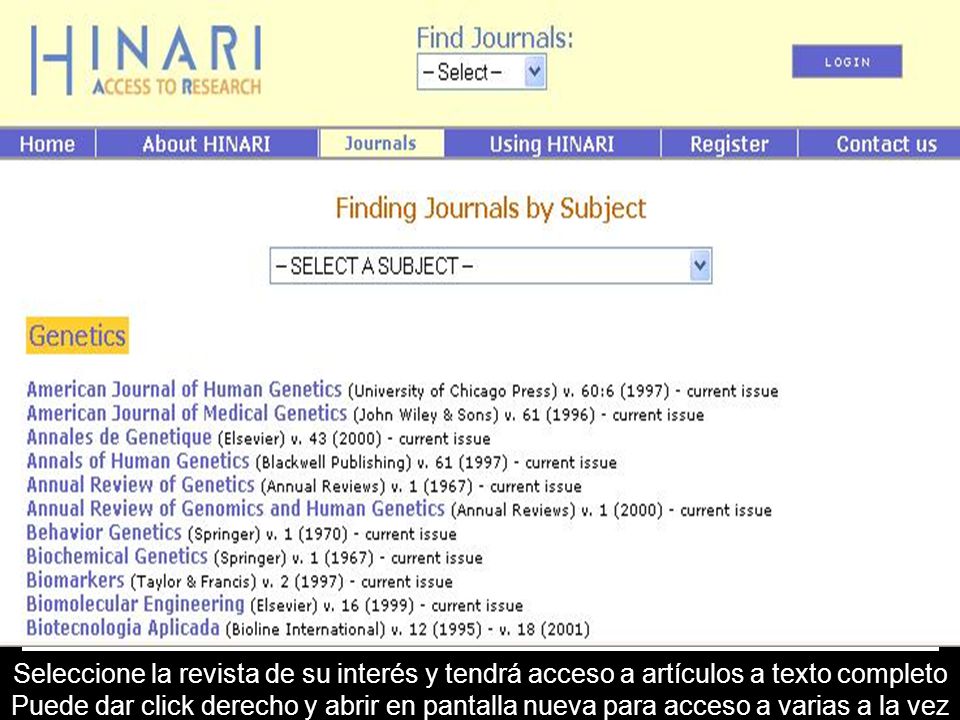Open the About HINARI menu item
This screenshot has width=960, height=720.
tap(206, 144)
